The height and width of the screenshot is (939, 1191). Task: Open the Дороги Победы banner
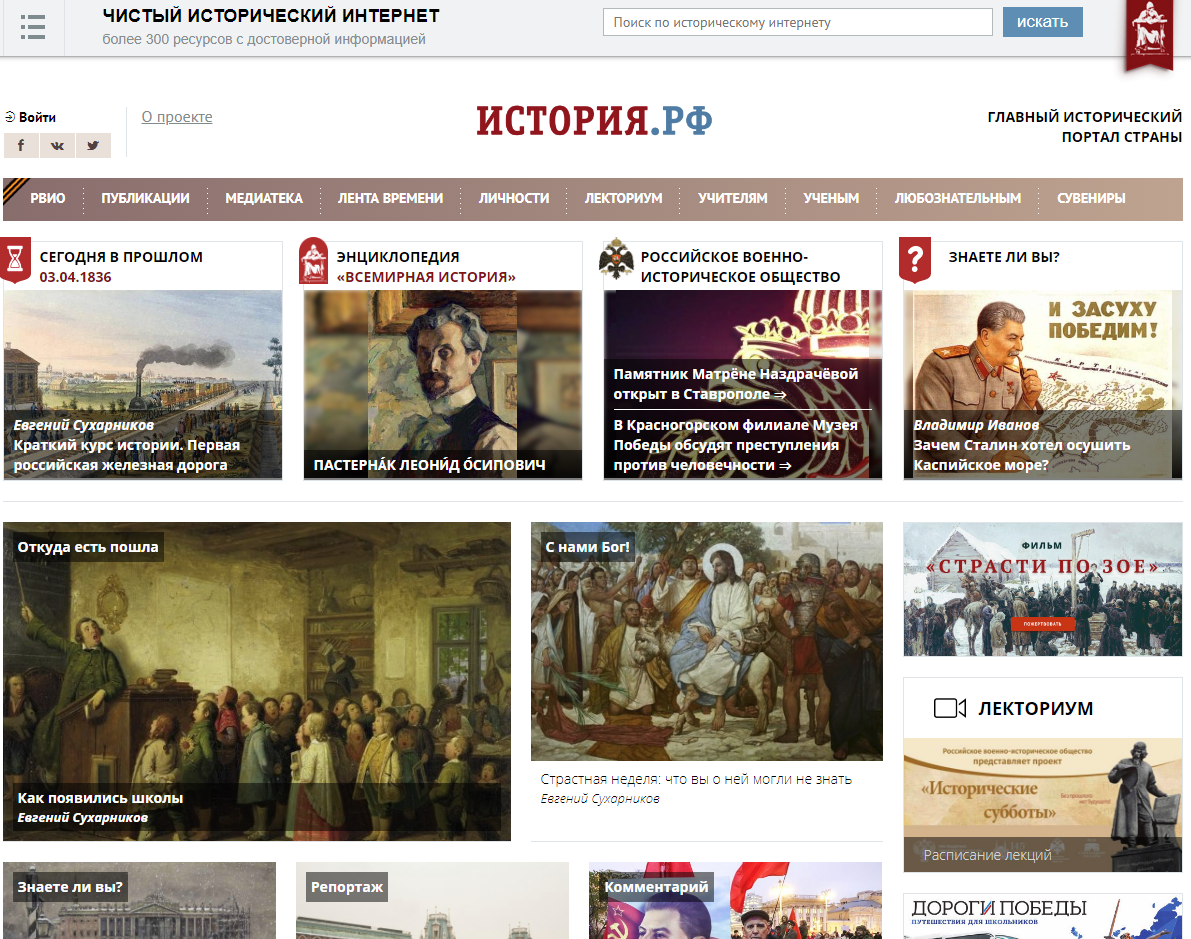[x=1042, y=916]
